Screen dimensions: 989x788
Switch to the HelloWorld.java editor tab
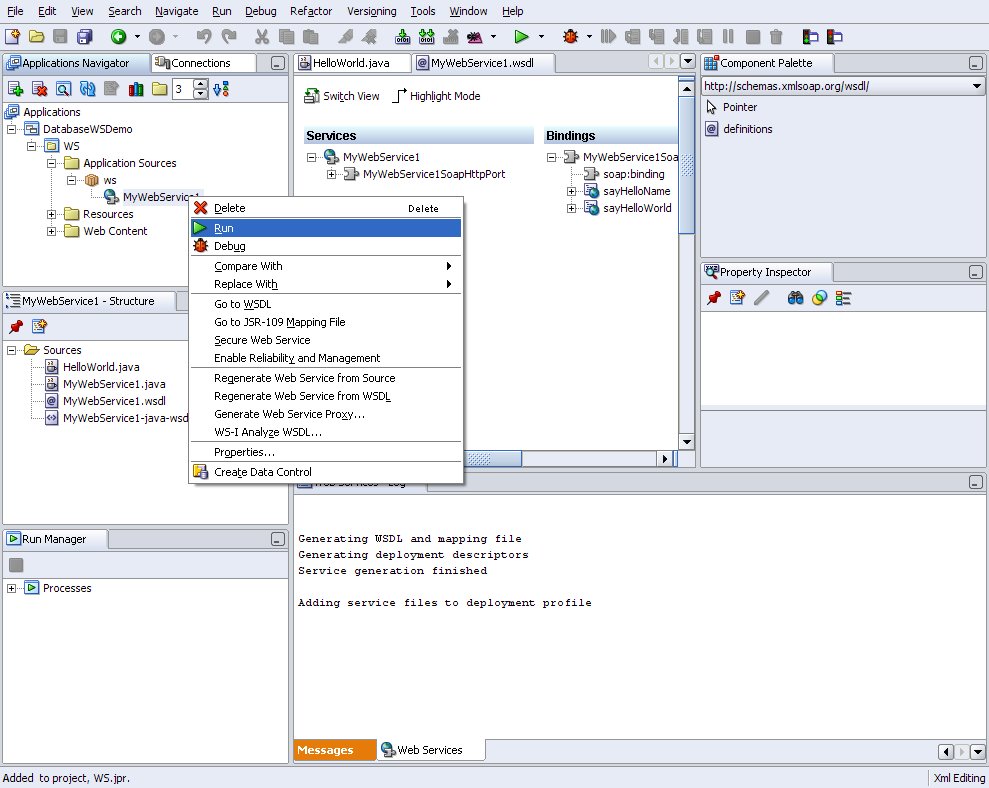[x=352, y=62]
